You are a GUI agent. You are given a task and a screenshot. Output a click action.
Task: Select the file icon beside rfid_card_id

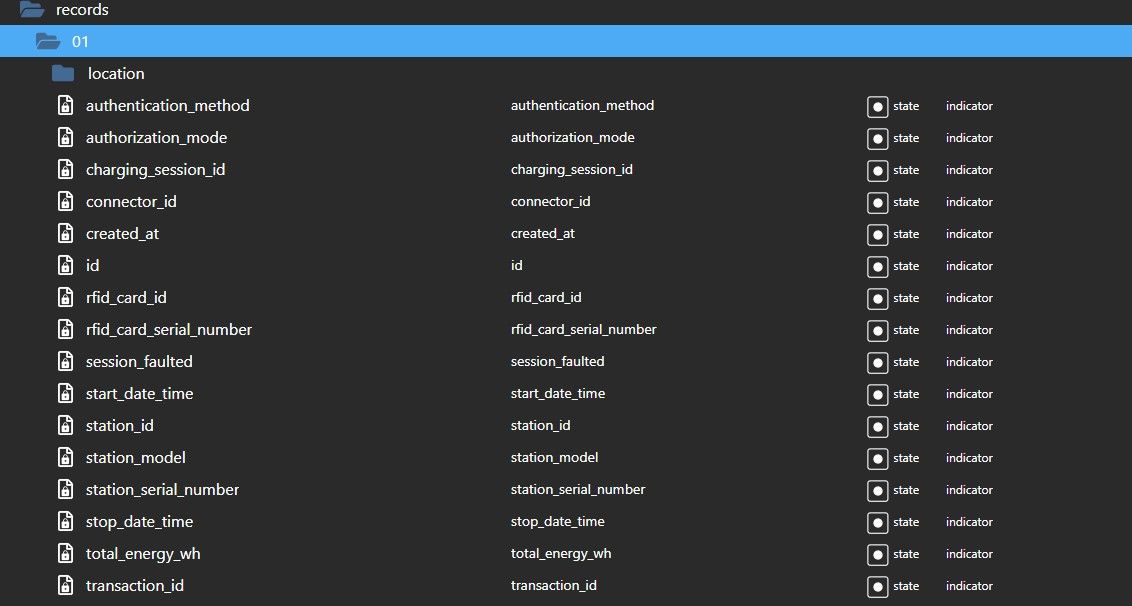point(65,298)
